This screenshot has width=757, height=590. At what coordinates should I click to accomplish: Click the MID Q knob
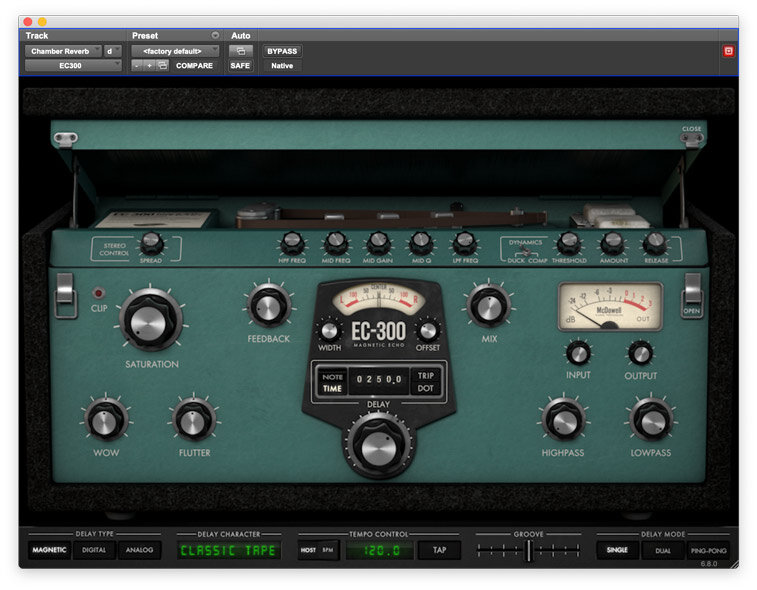pos(421,243)
